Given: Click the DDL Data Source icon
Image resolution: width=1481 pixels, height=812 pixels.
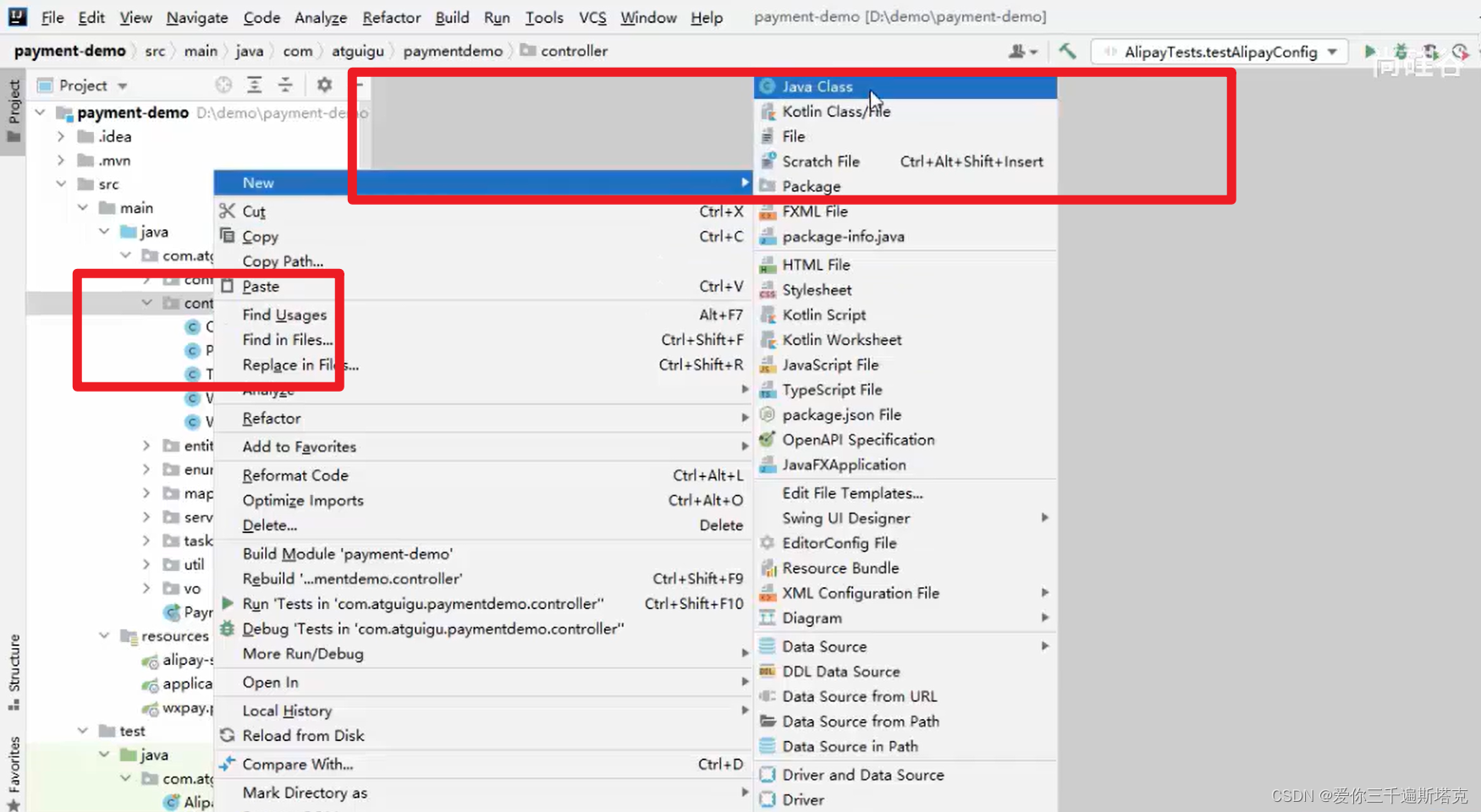Looking at the screenshot, I should pyautogui.click(x=768, y=672).
